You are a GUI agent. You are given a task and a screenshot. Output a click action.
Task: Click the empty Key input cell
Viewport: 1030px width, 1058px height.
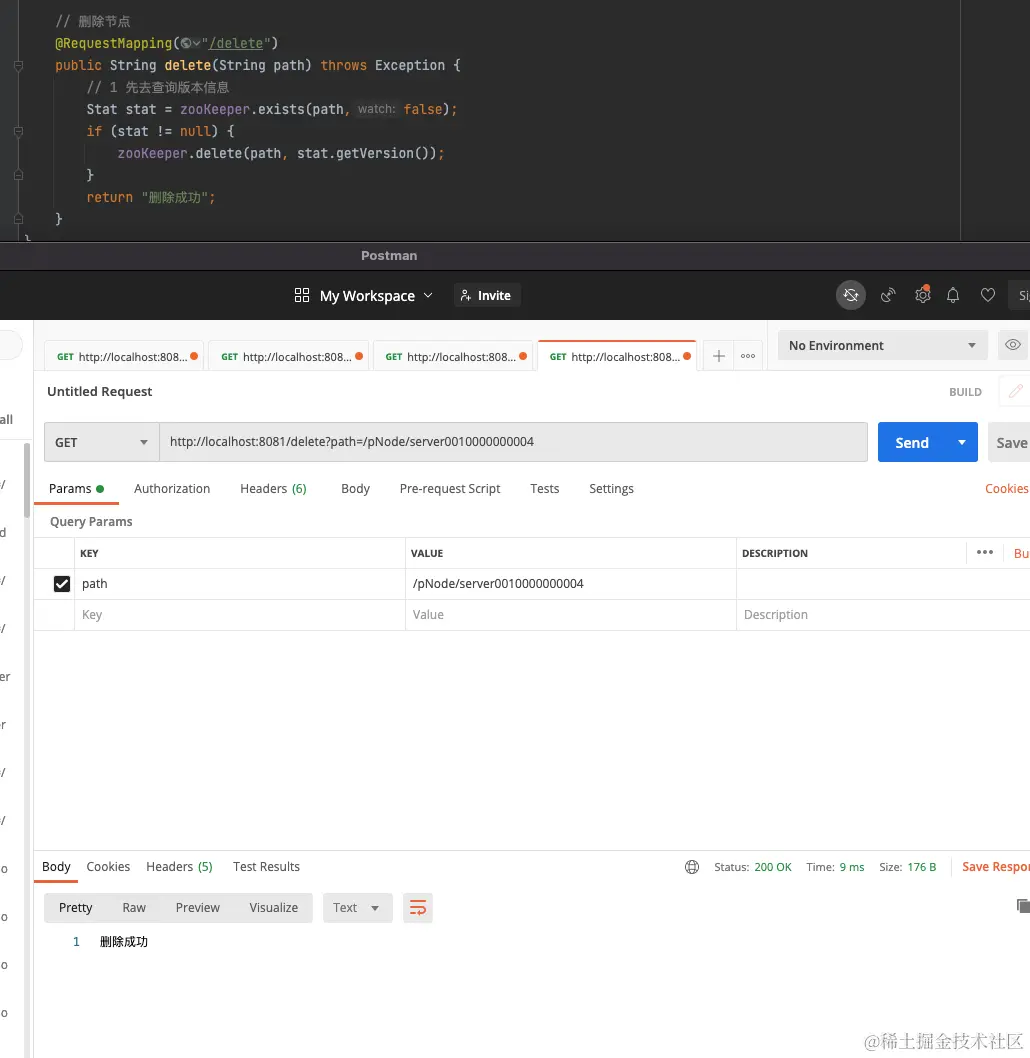click(x=239, y=615)
